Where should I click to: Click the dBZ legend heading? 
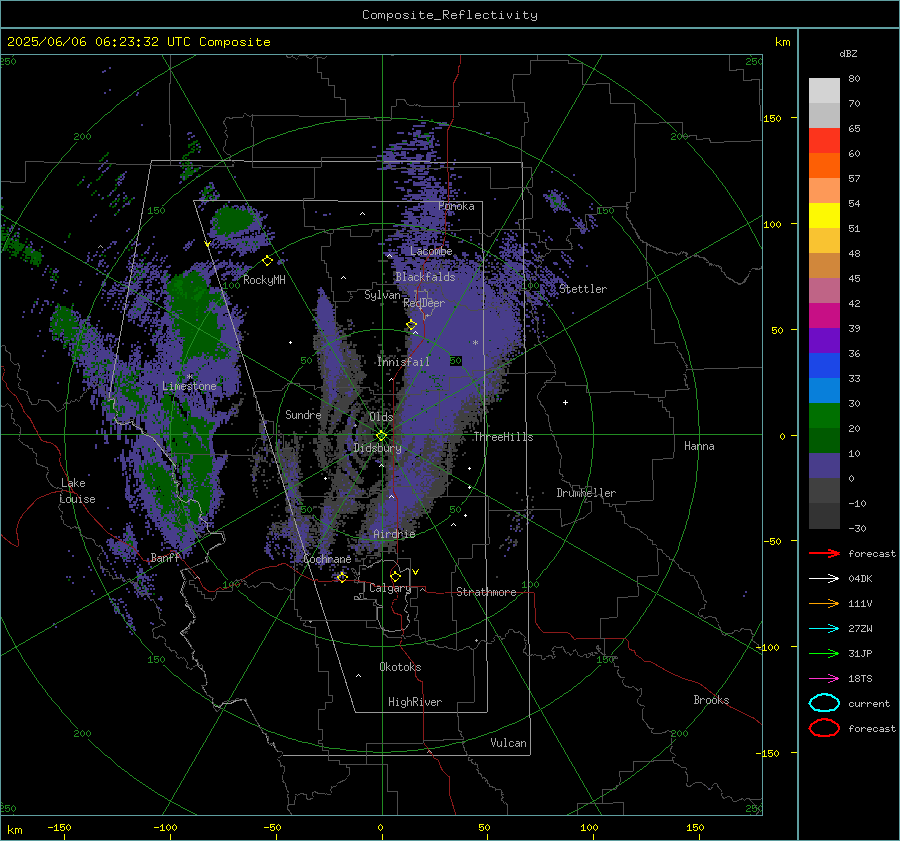(848, 53)
